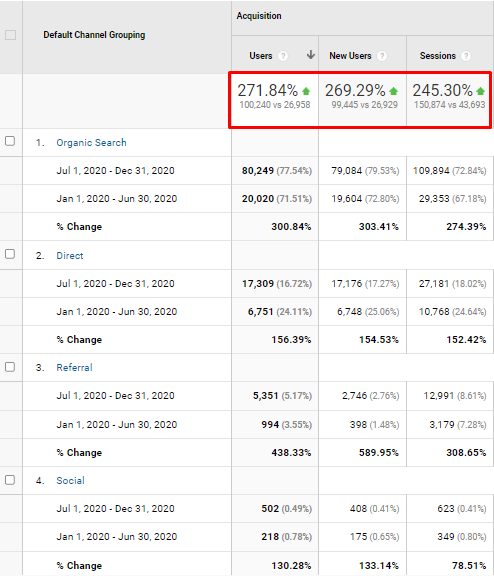Viewport: 494px width, 576px height.
Task: Sort by the Sessions column header
Action: point(437,56)
